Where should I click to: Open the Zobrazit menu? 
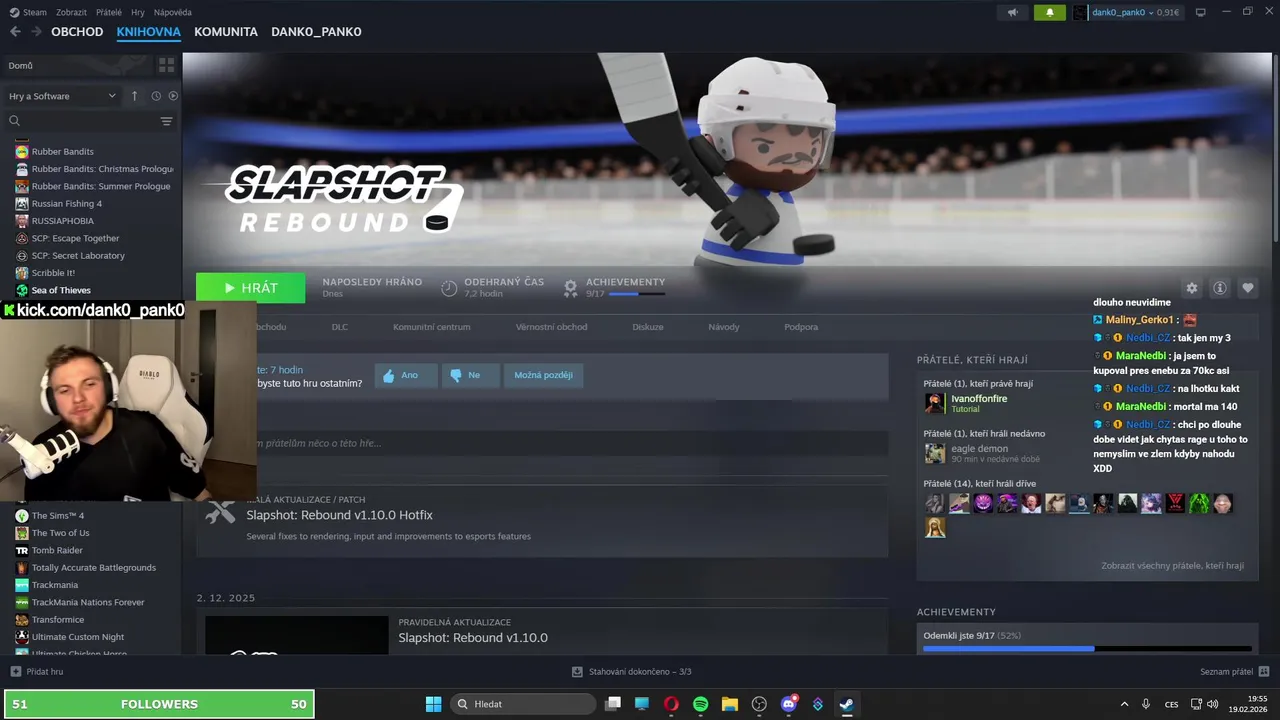pyautogui.click(x=71, y=12)
